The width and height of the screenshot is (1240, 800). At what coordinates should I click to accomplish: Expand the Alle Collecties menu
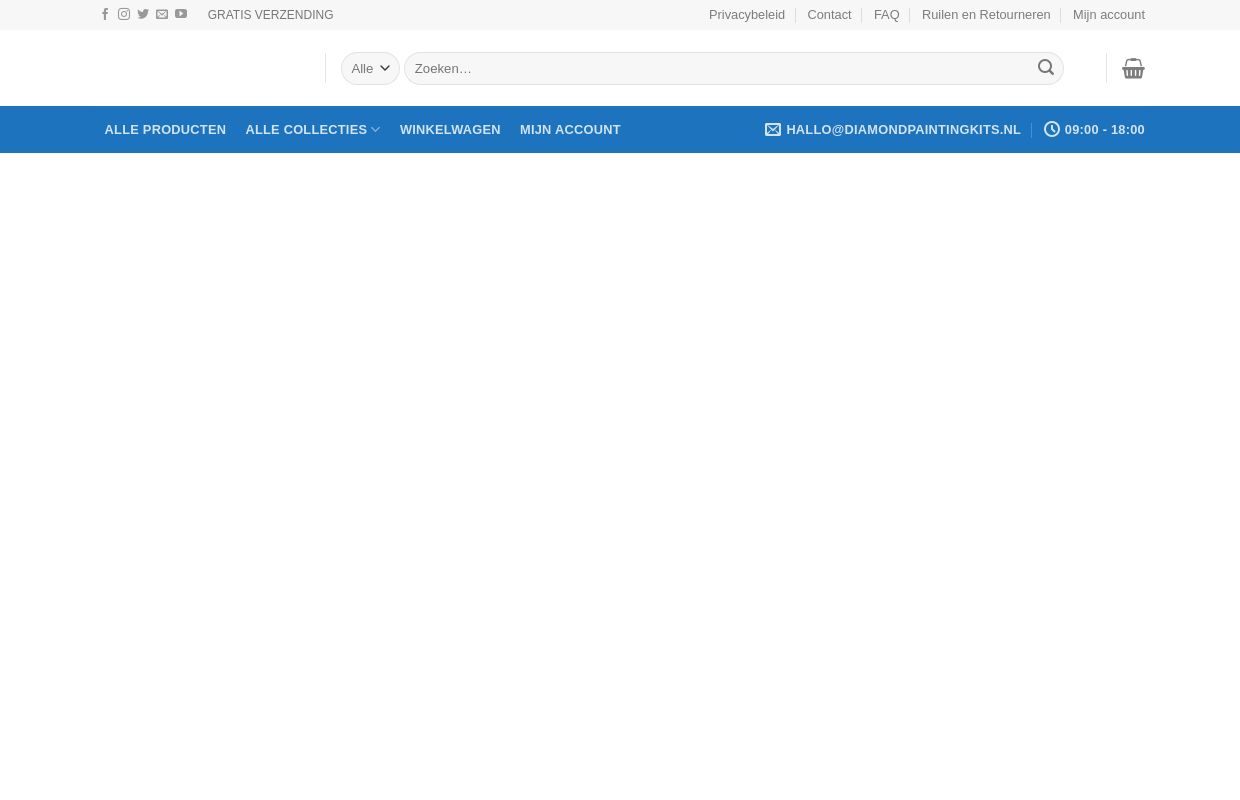pos(312,129)
